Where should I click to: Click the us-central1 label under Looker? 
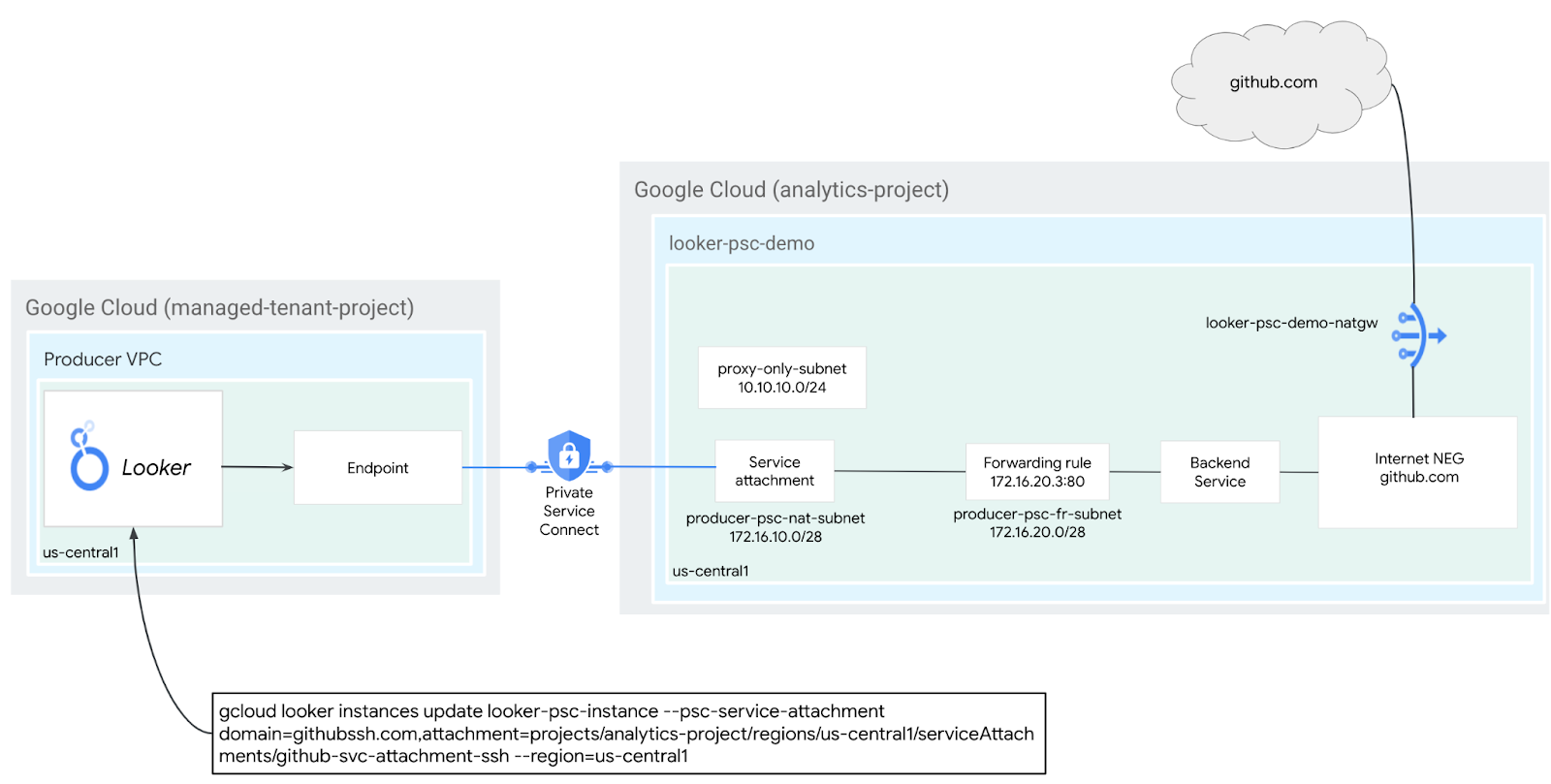pos(80,552)
